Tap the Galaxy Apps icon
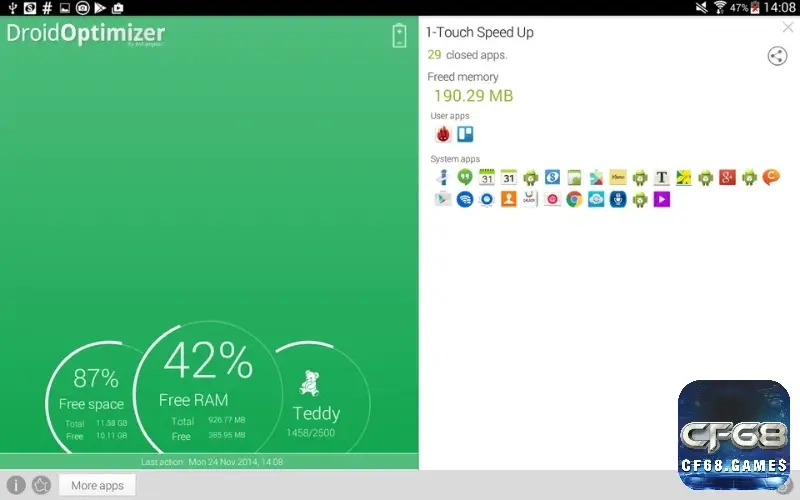Image resolution: width=800 pixels, height=500 pixels. [530, 199]
